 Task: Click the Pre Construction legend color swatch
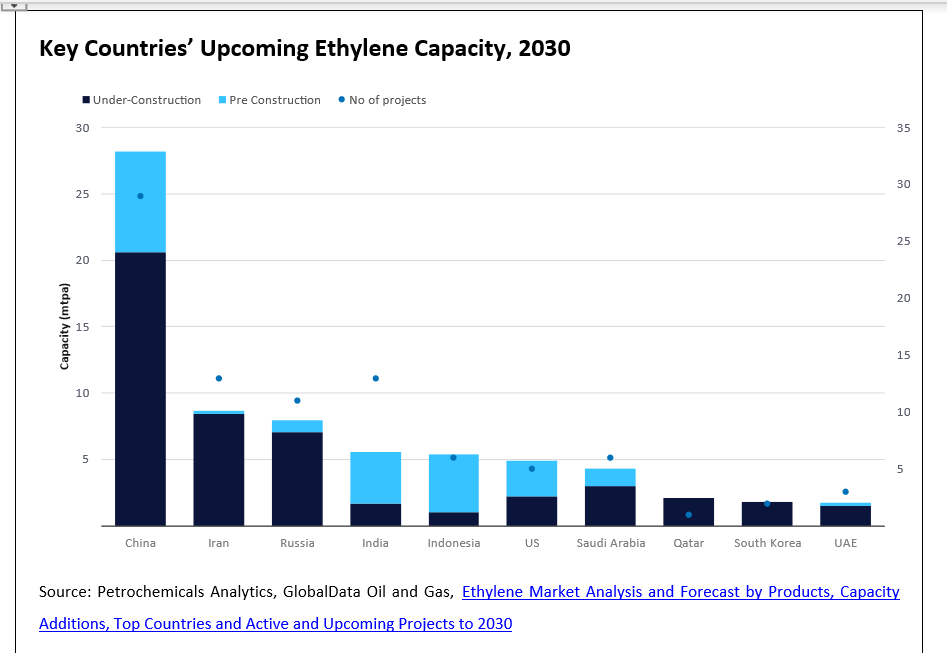click(x=222, y=100)
